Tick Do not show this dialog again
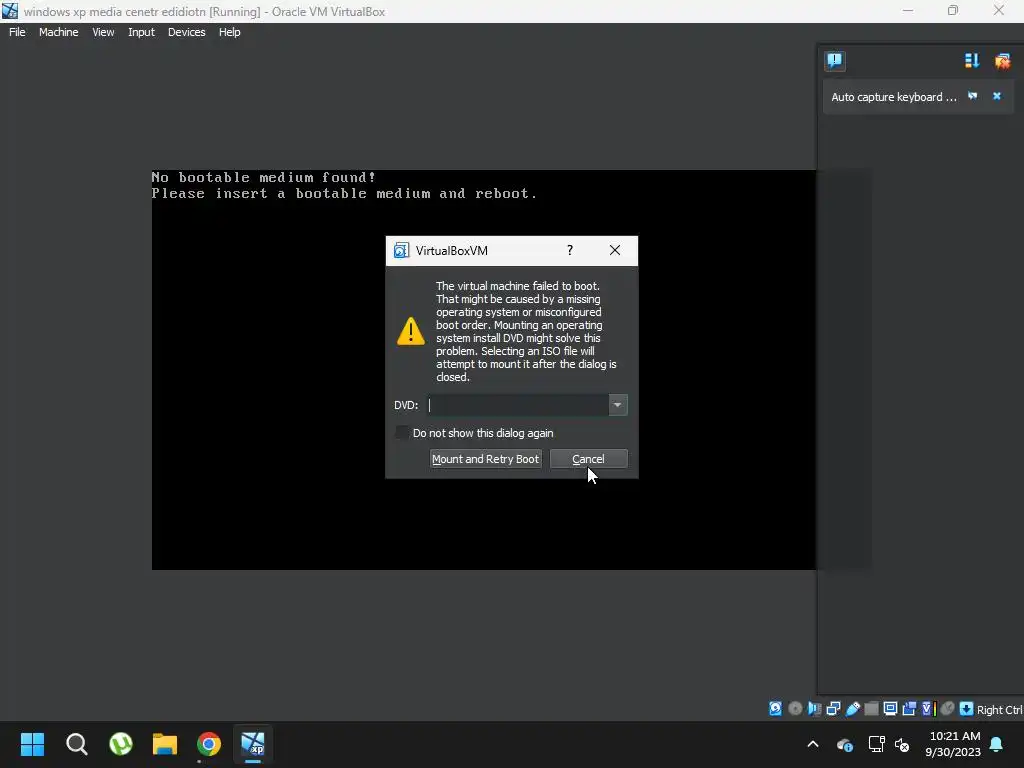1024x768 pixels. (x=402, y=433)
